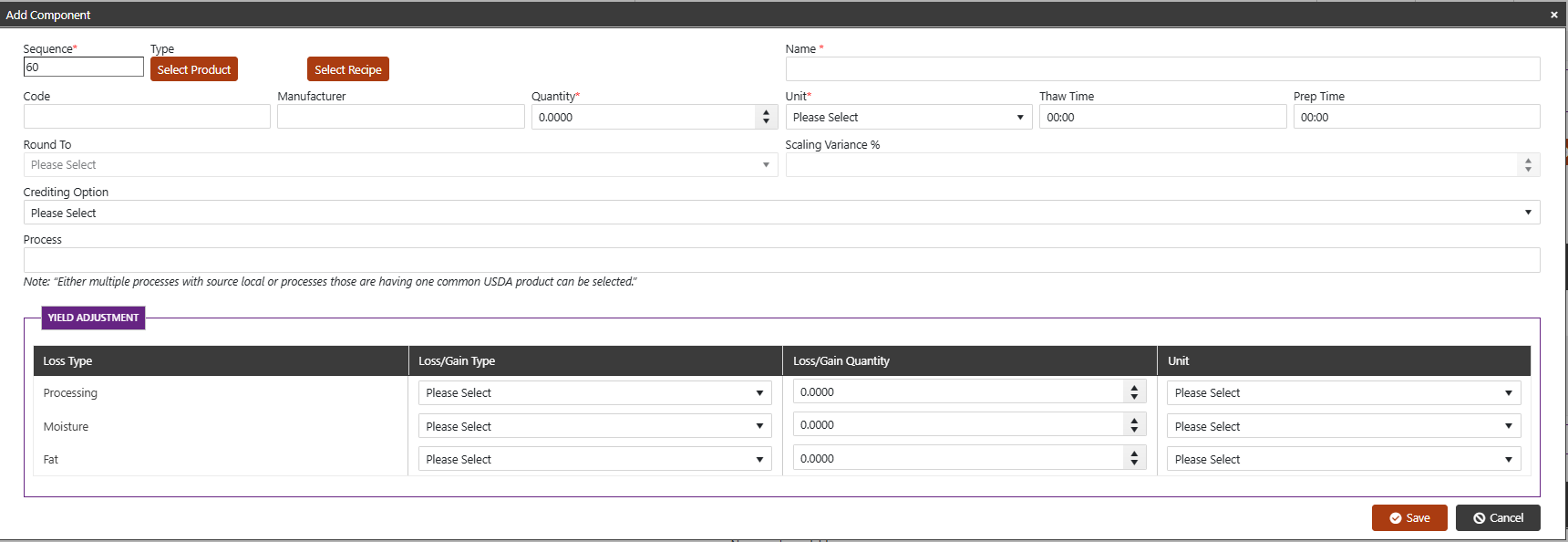This screenshot has width=1568, height=542.
Task: Click into the Code field
Action: (x=147, y=116)
